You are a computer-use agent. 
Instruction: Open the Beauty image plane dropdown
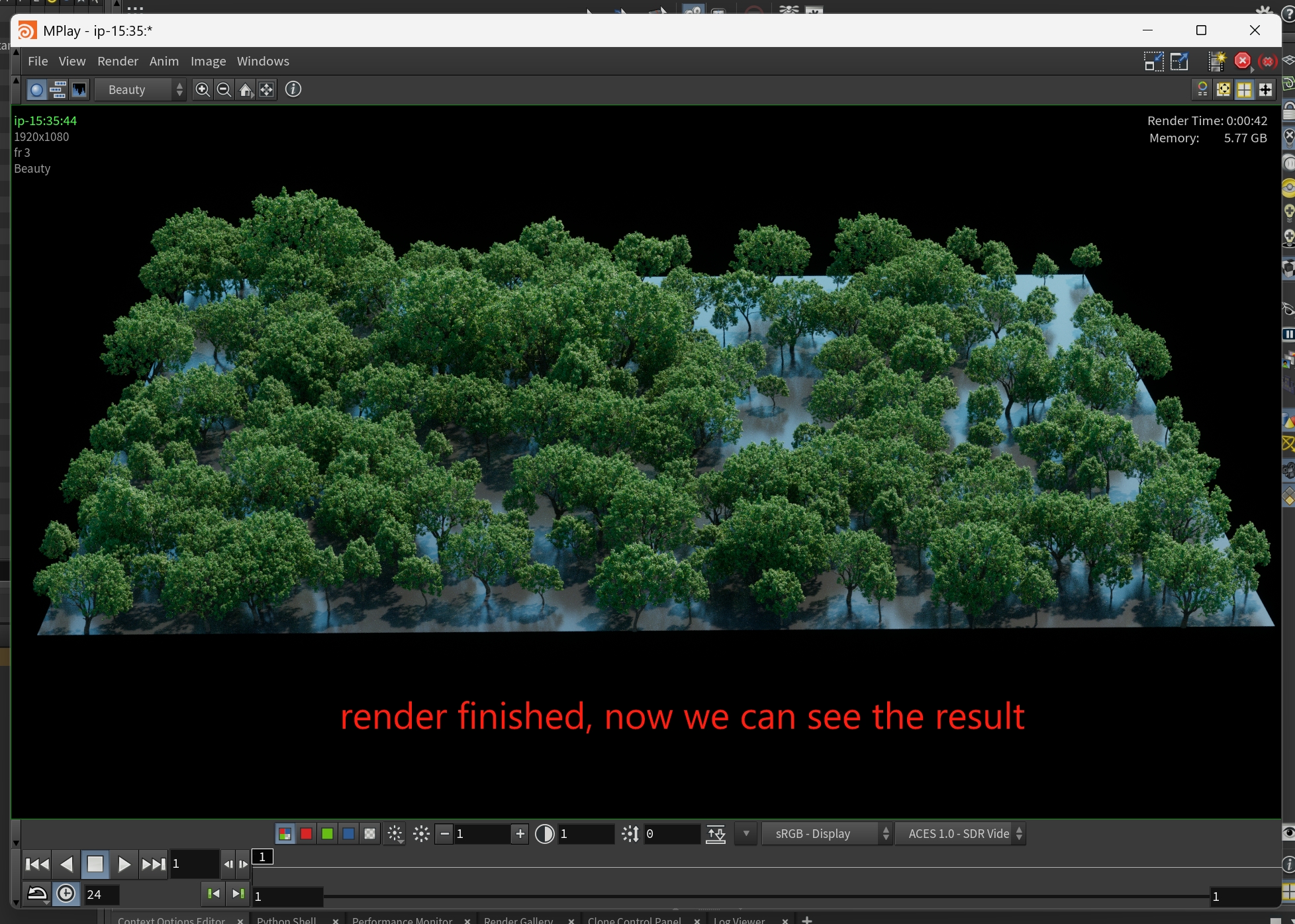140,89
